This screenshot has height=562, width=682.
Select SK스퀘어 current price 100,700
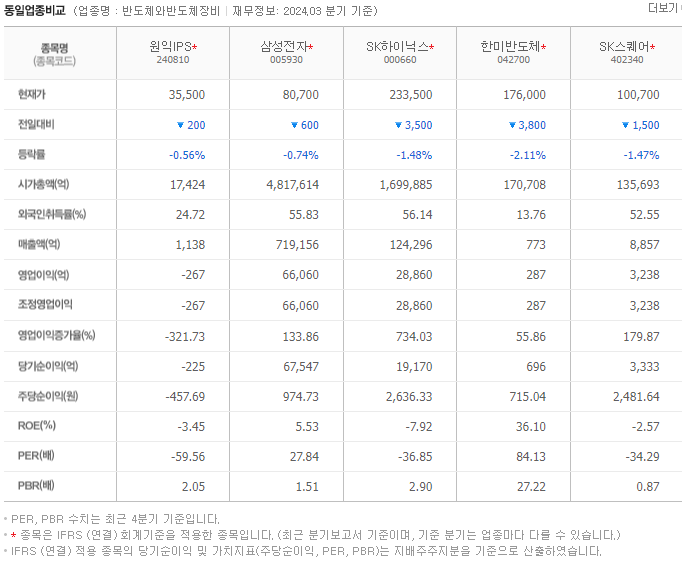click(x=638, y=95)
